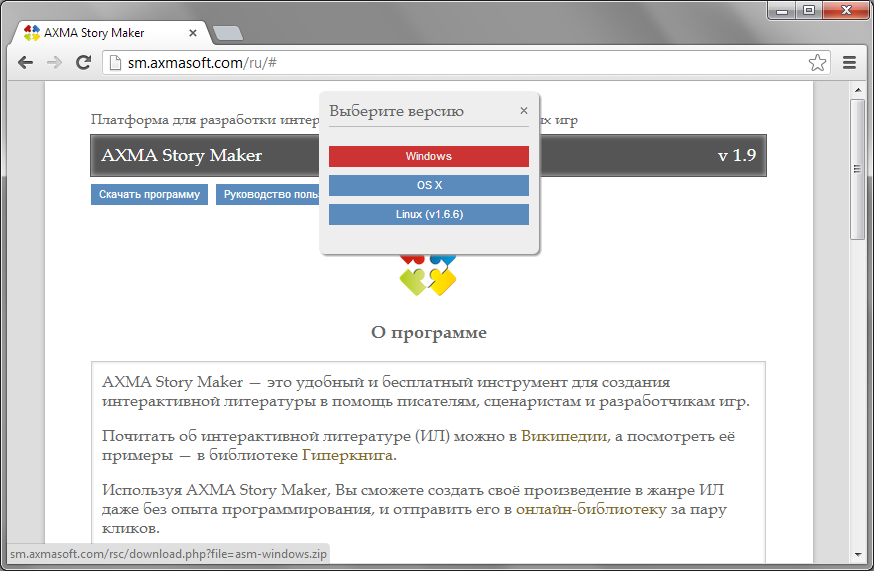Choose the Windows download button

click(429, 156)
